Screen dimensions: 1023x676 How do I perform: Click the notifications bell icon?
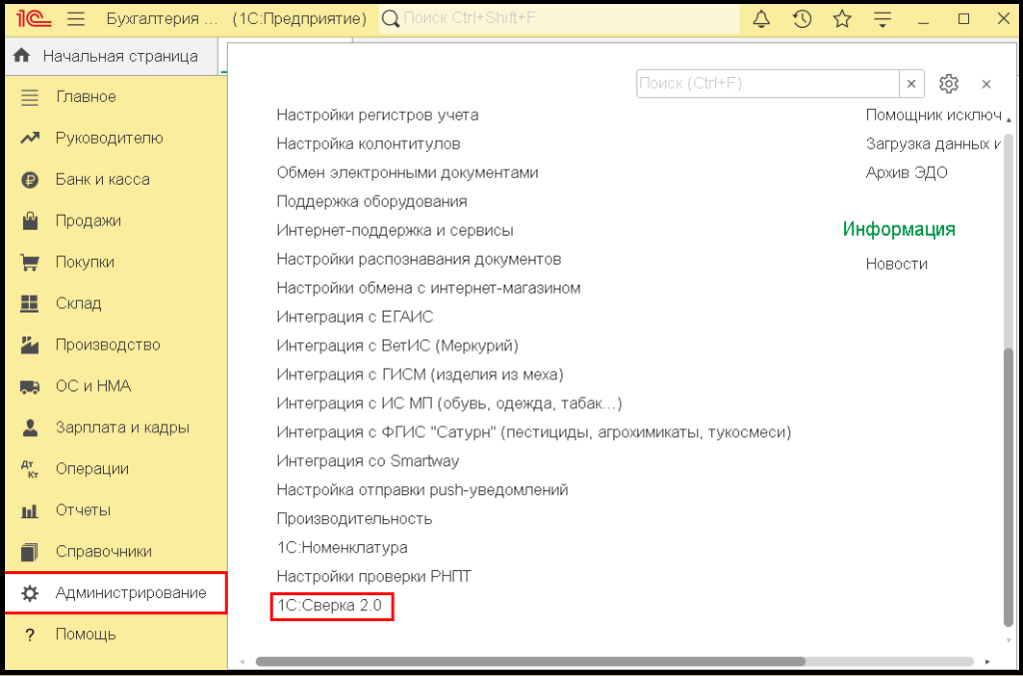click(762, 19)
